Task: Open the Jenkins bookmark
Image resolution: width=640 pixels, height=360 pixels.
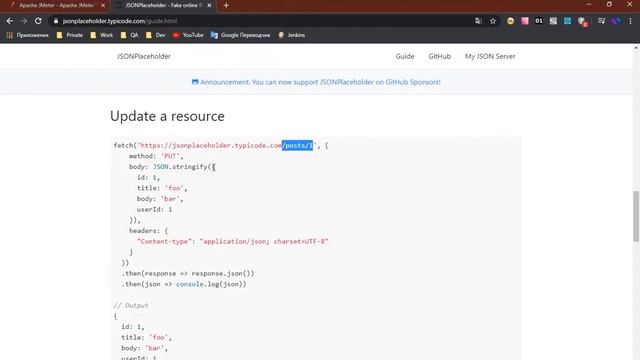Action: (x=291, y=35)
